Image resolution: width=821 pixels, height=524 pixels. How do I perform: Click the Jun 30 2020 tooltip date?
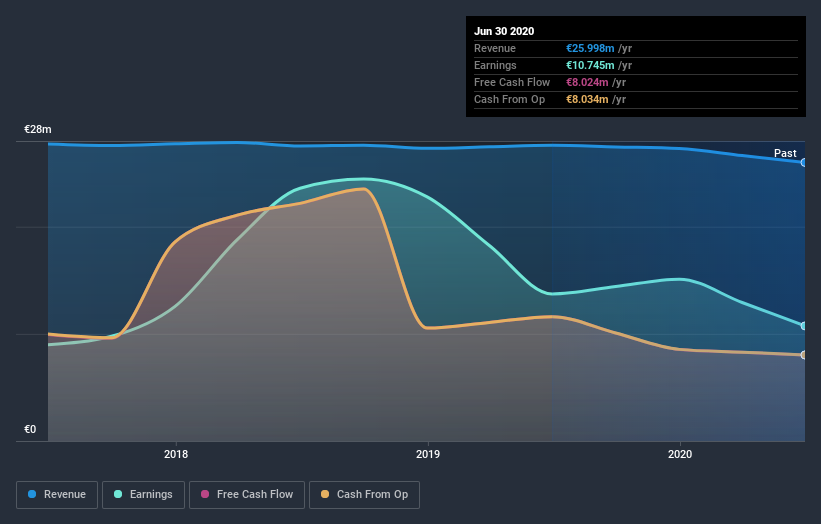tap(504, 31)
